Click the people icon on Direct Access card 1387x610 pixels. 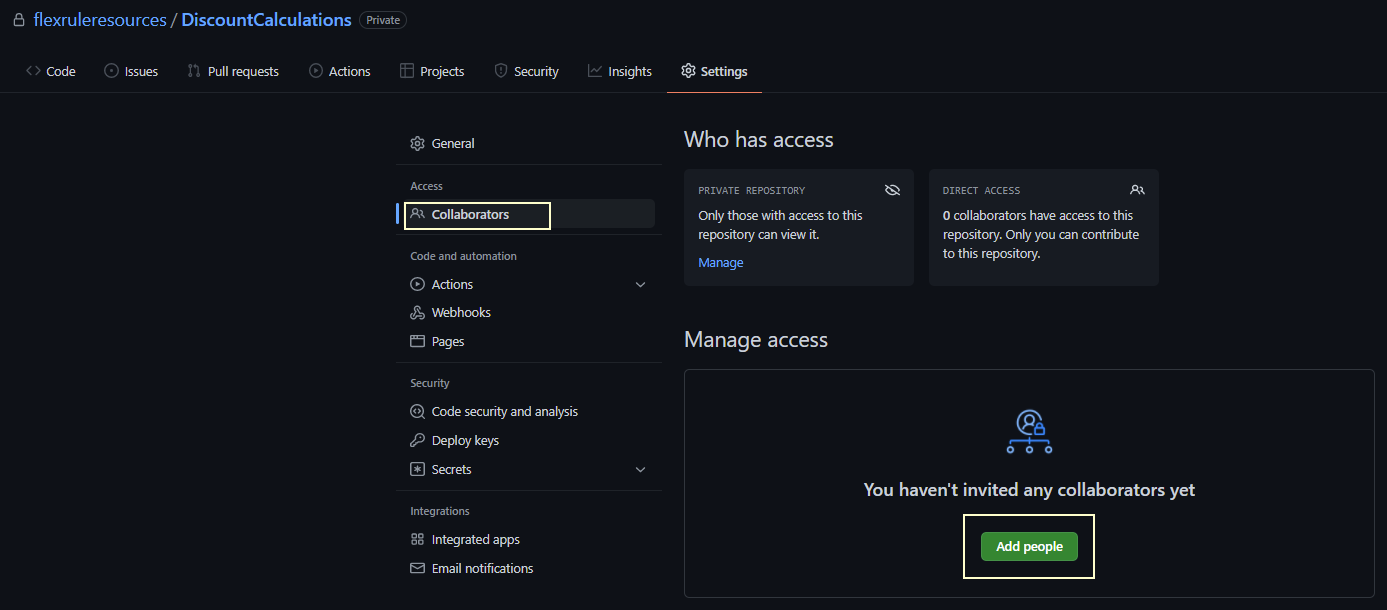pyautogui.click(x=1137, y=190)
